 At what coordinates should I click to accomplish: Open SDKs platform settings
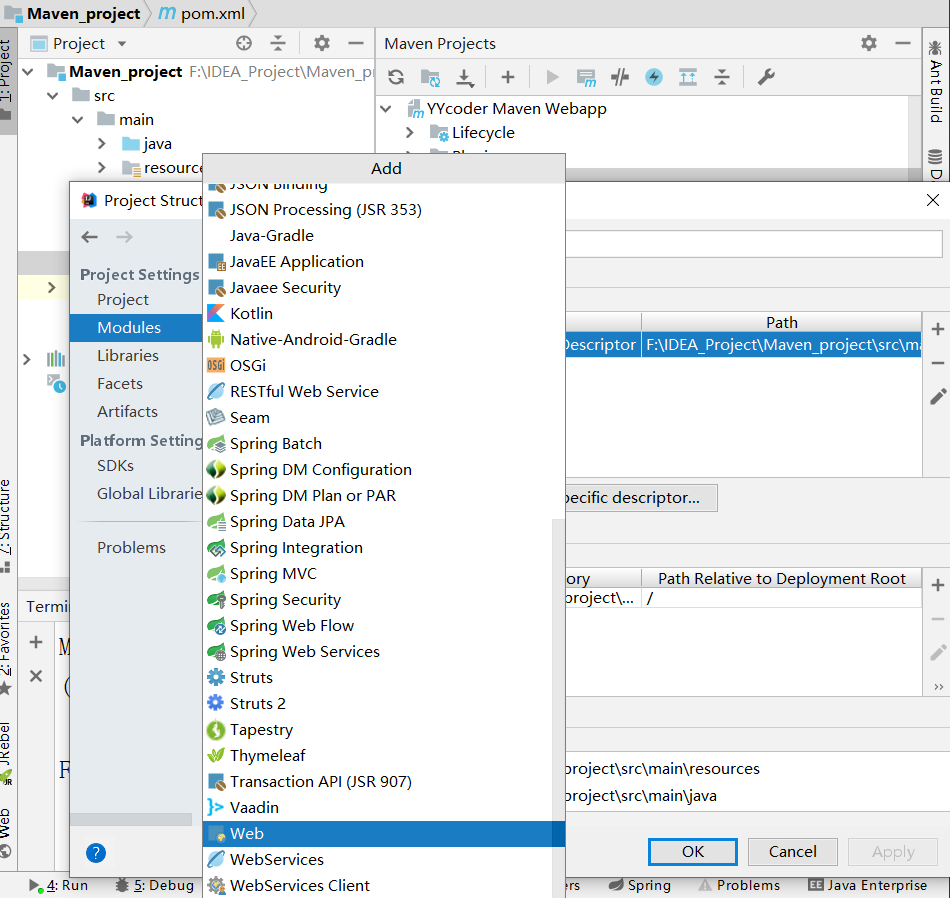(x=115, y=466)
